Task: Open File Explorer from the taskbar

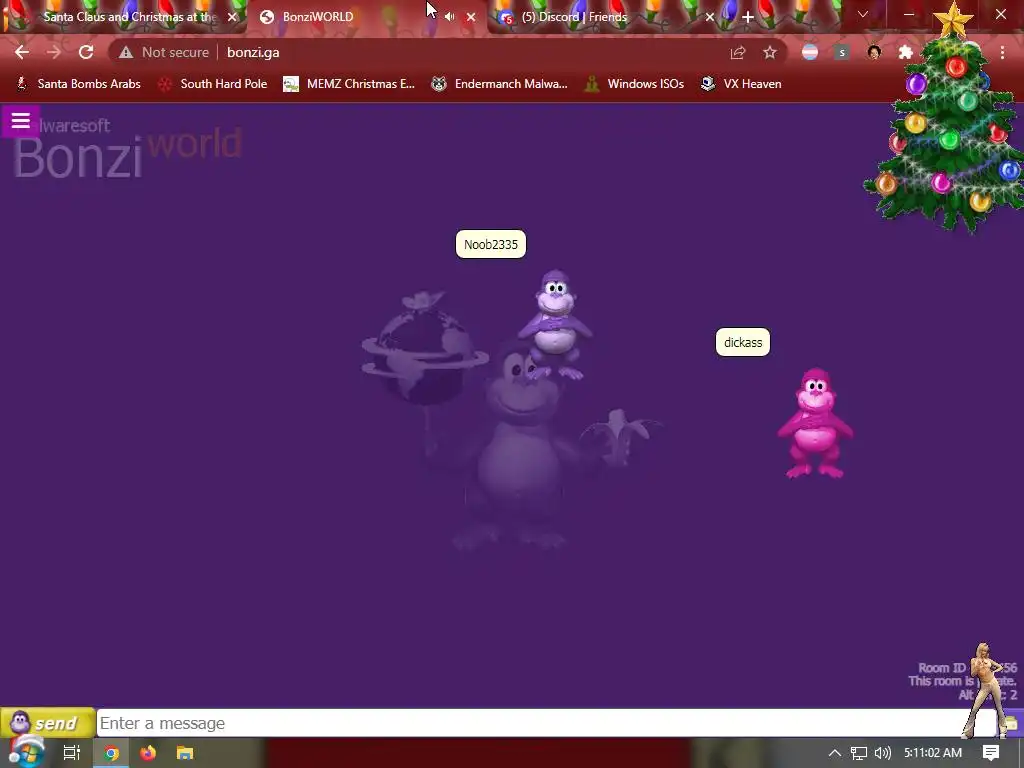Action: coord(185,753)
